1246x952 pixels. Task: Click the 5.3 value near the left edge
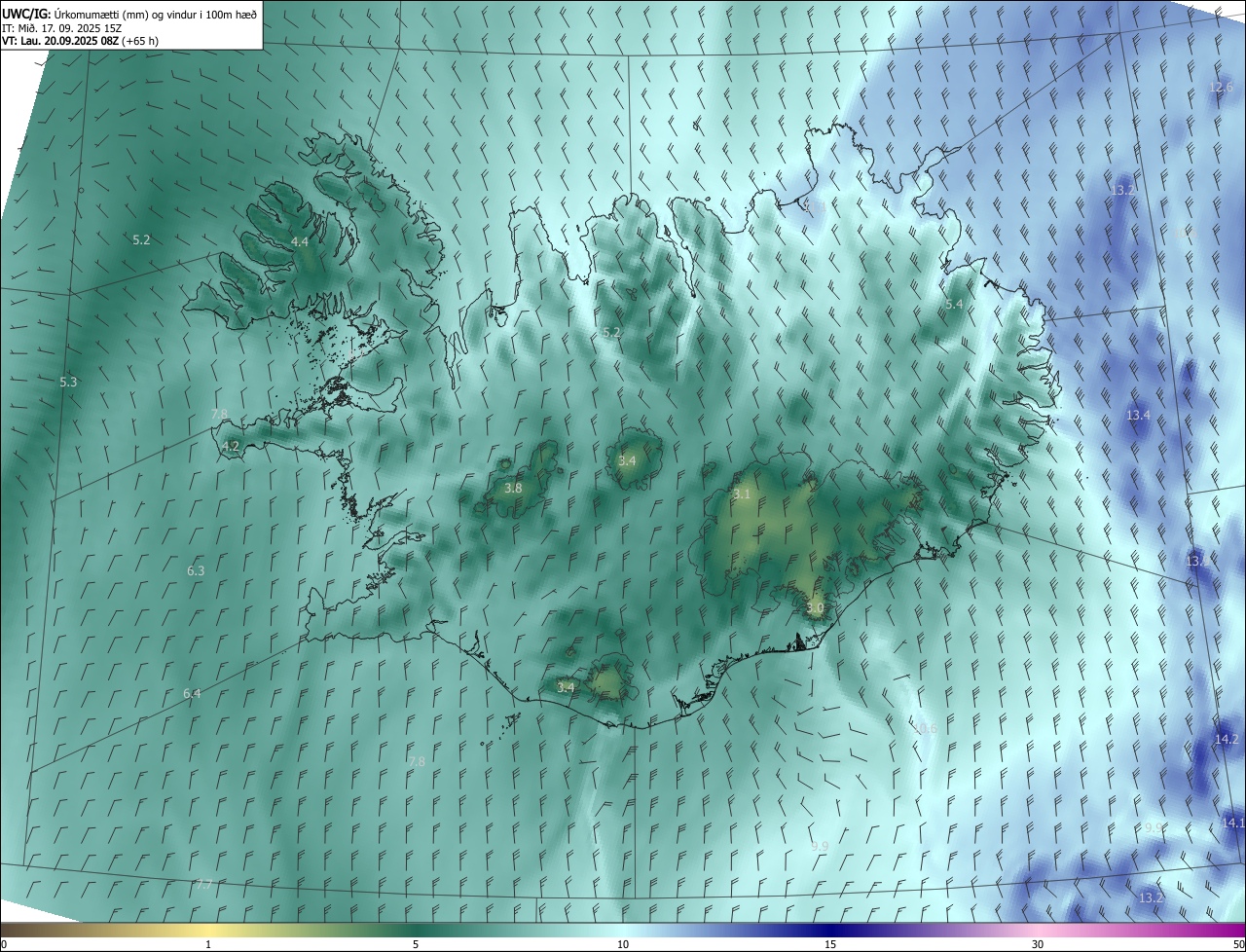68,383
